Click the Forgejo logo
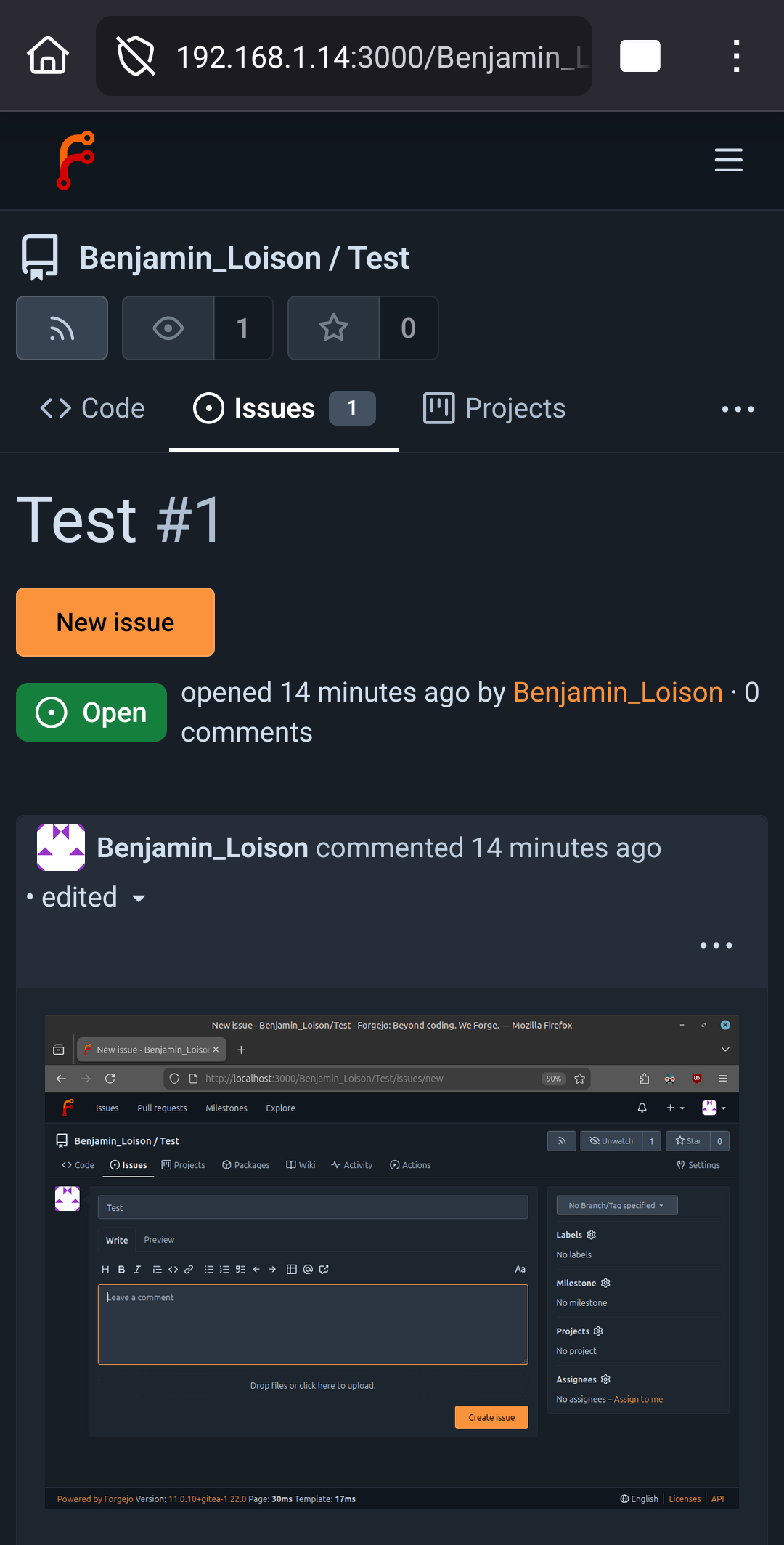 tap(76, 160)
